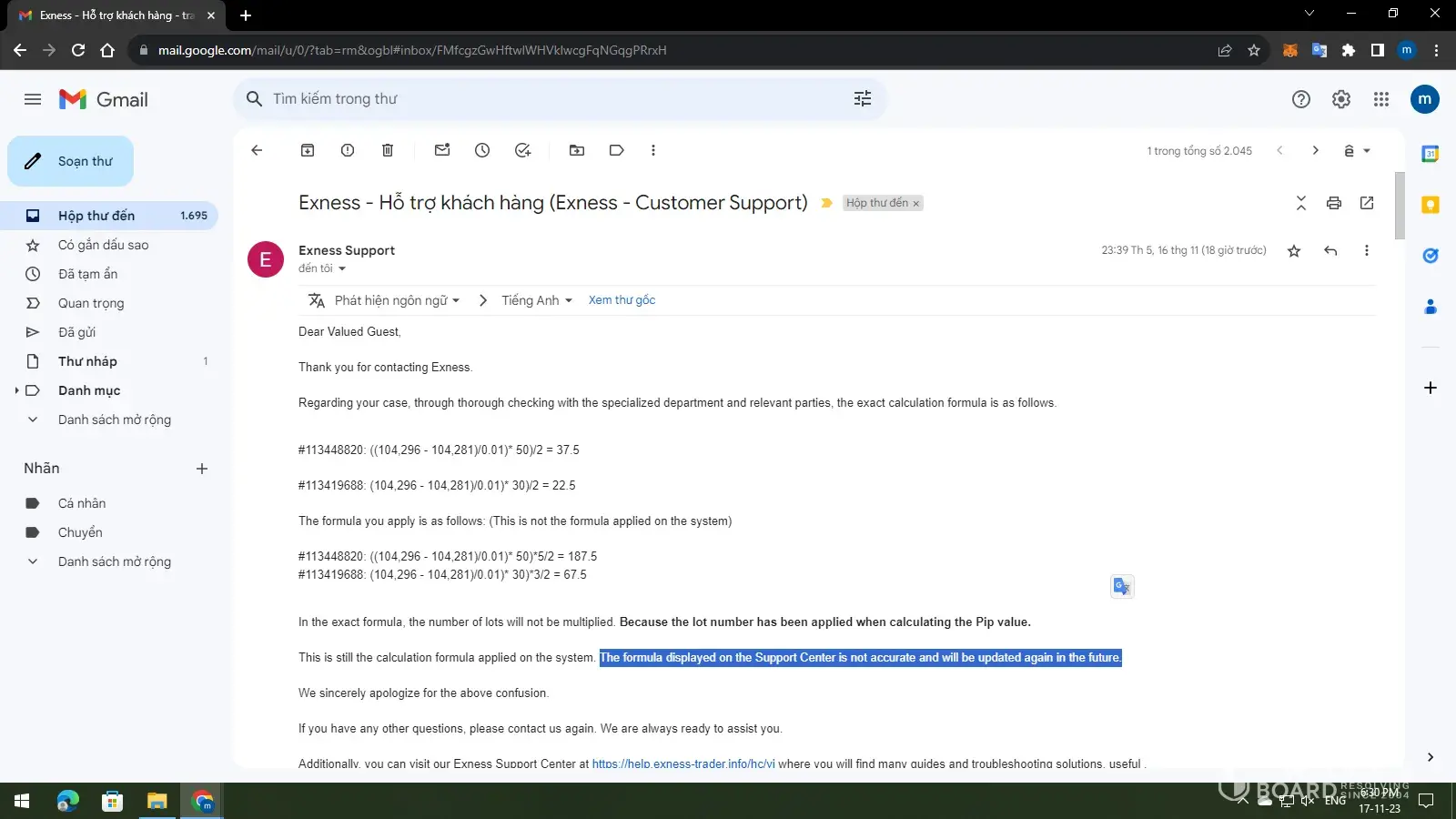Open the Gmail main menu hamburger icon
Screen dimensions: 1456x819
click(33, 99)
